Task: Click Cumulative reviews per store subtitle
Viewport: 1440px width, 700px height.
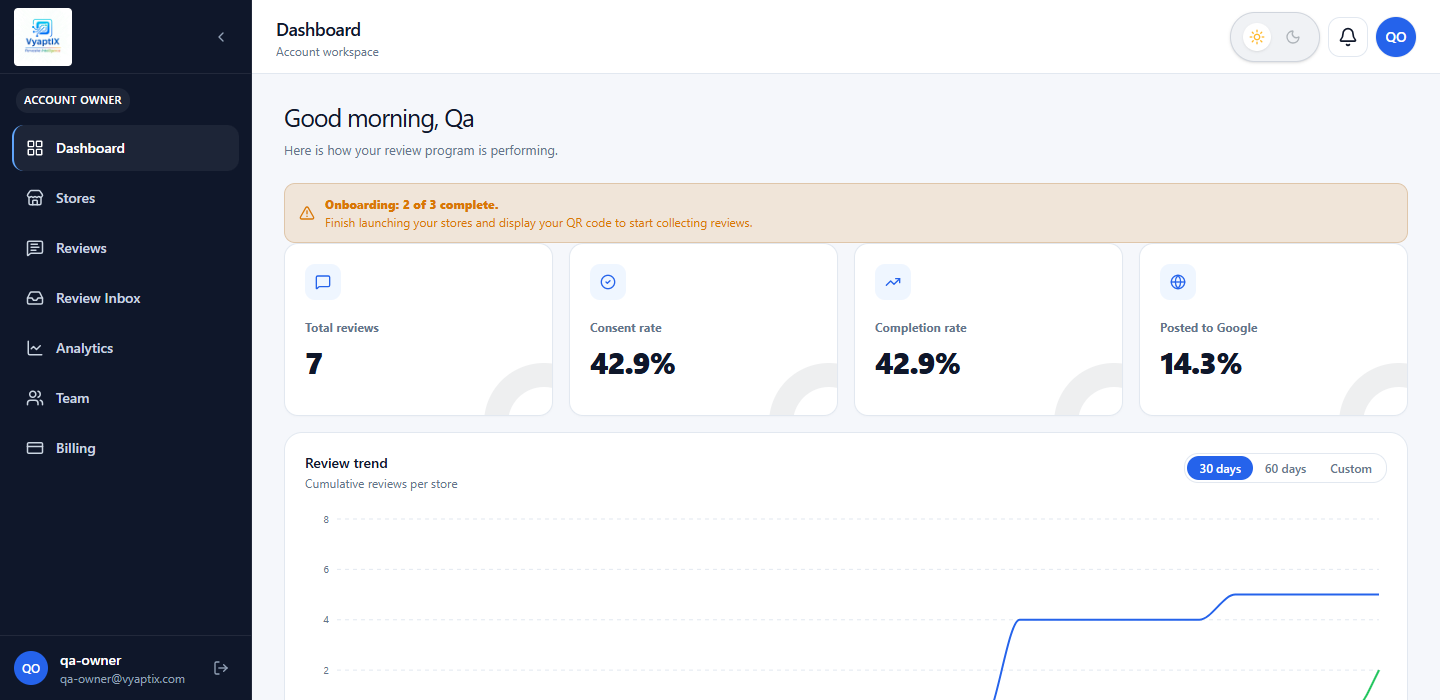Action: tap(381, 484)
